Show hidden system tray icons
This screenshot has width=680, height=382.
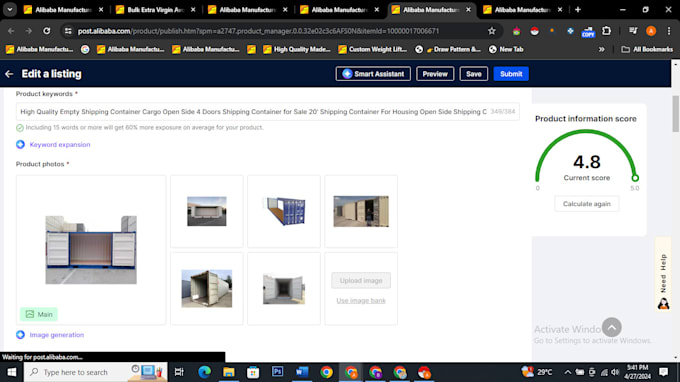(x=567, y=372)
